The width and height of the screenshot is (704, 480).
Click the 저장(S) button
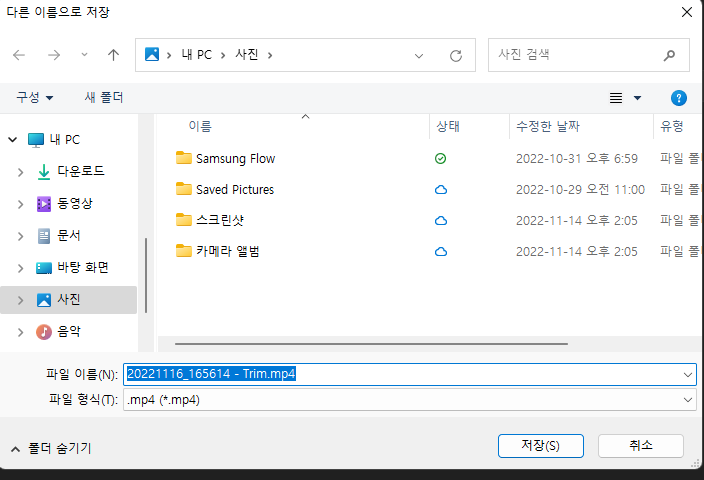(541, 446)
